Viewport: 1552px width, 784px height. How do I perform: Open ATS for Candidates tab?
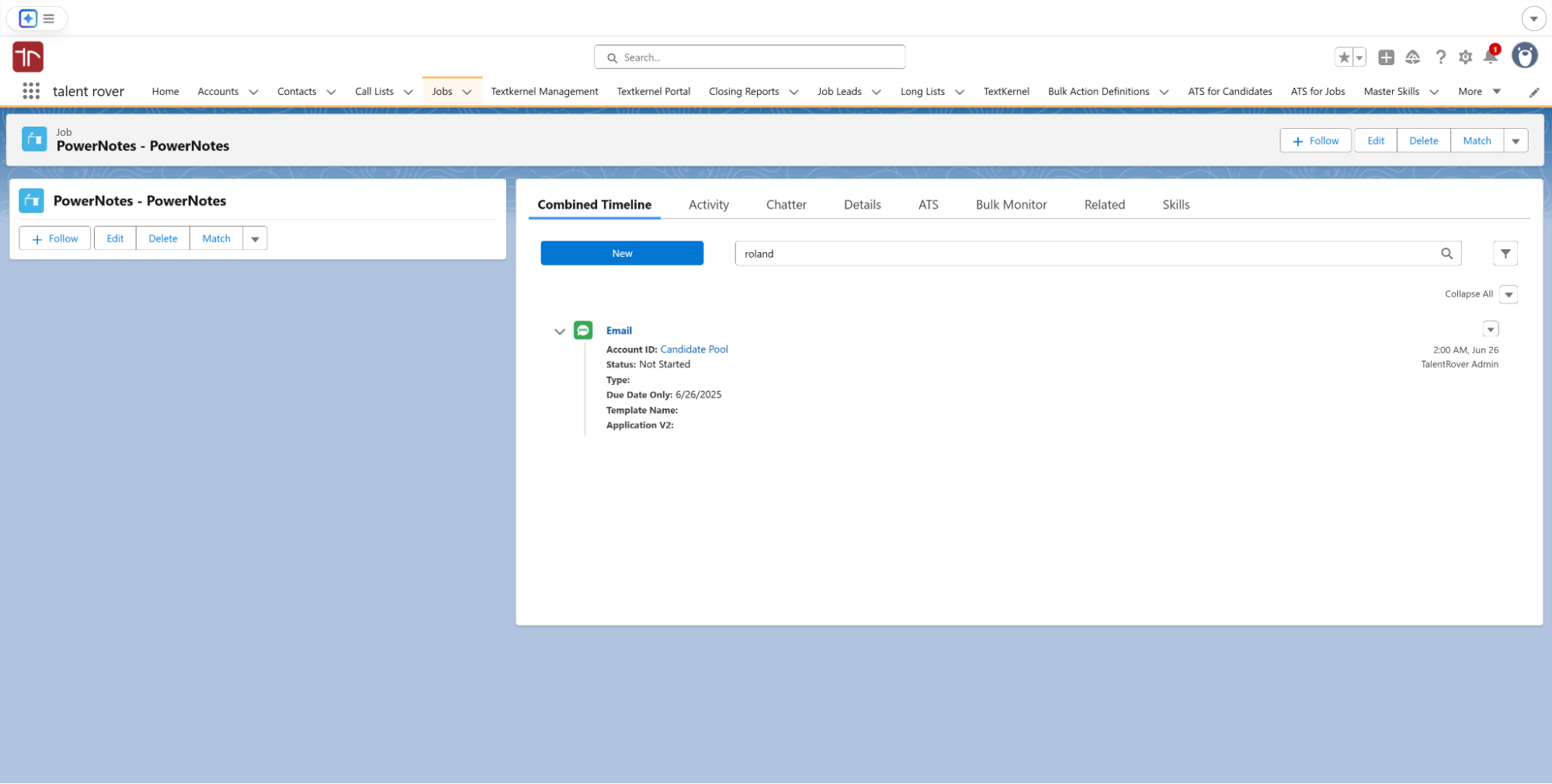(1230, 92)
